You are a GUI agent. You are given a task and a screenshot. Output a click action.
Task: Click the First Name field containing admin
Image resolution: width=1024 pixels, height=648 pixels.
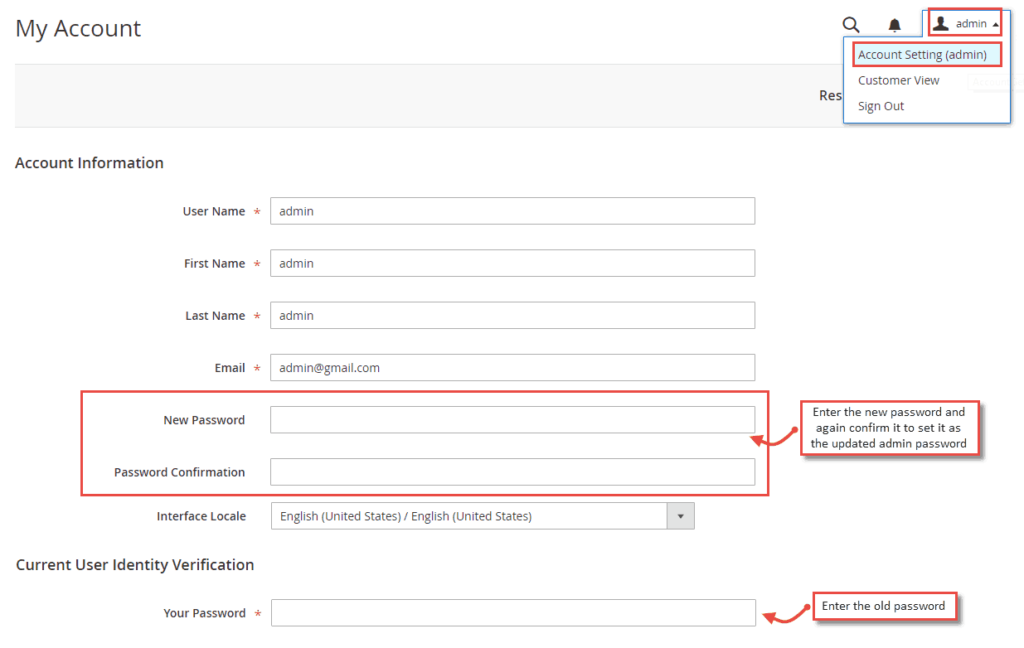(512, 263)
